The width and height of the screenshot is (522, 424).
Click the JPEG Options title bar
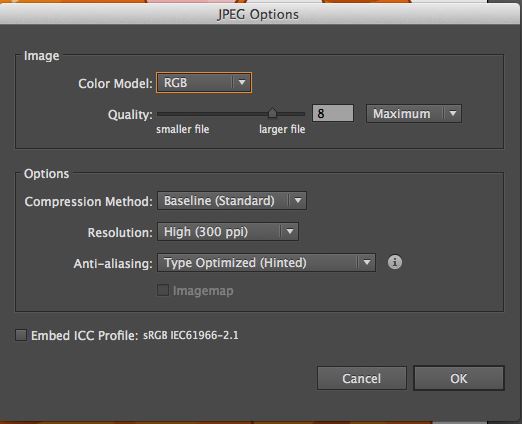258,14
